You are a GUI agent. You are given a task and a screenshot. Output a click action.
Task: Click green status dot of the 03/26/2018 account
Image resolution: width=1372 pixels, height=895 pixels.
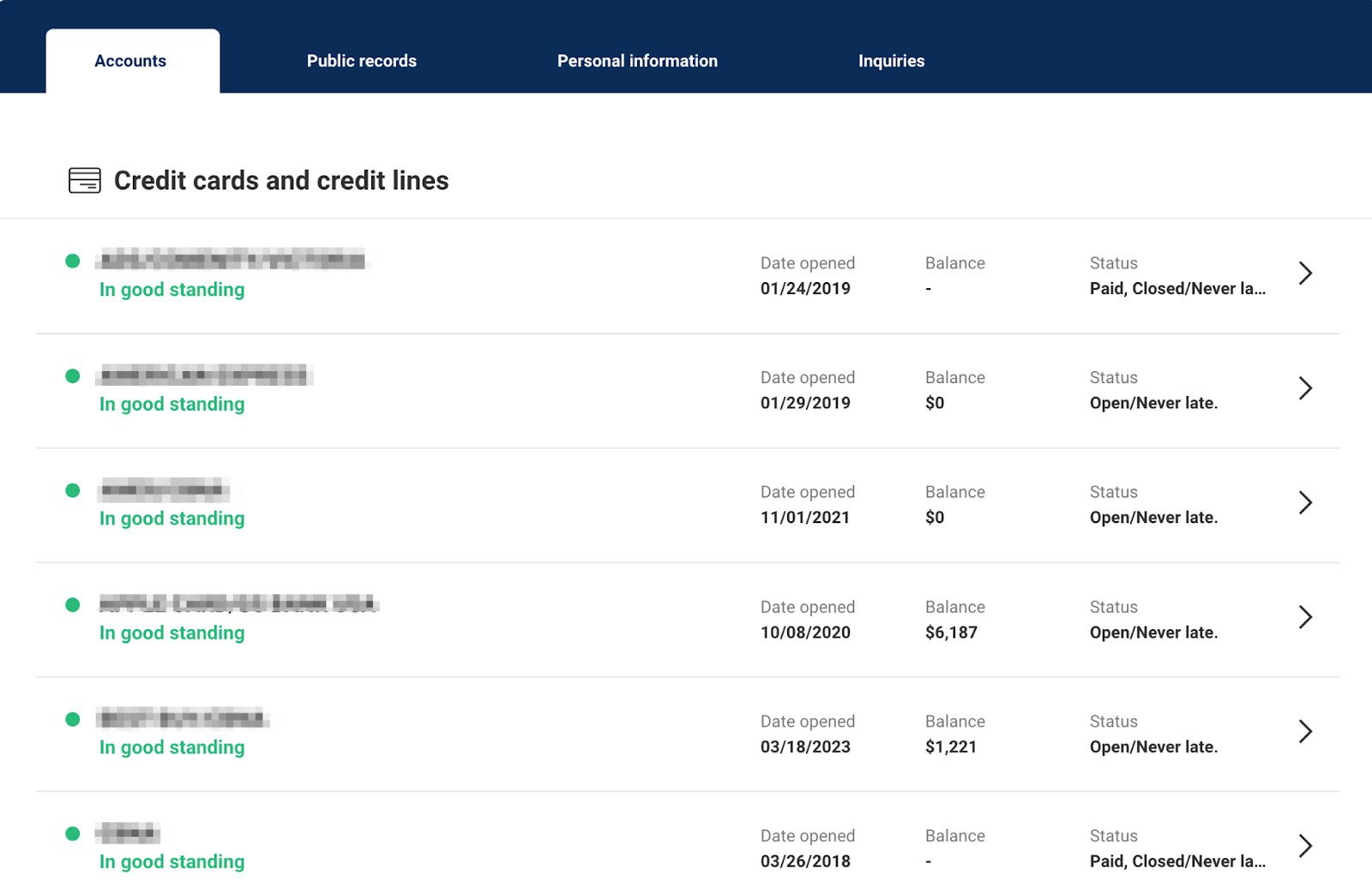pos(73,833)
